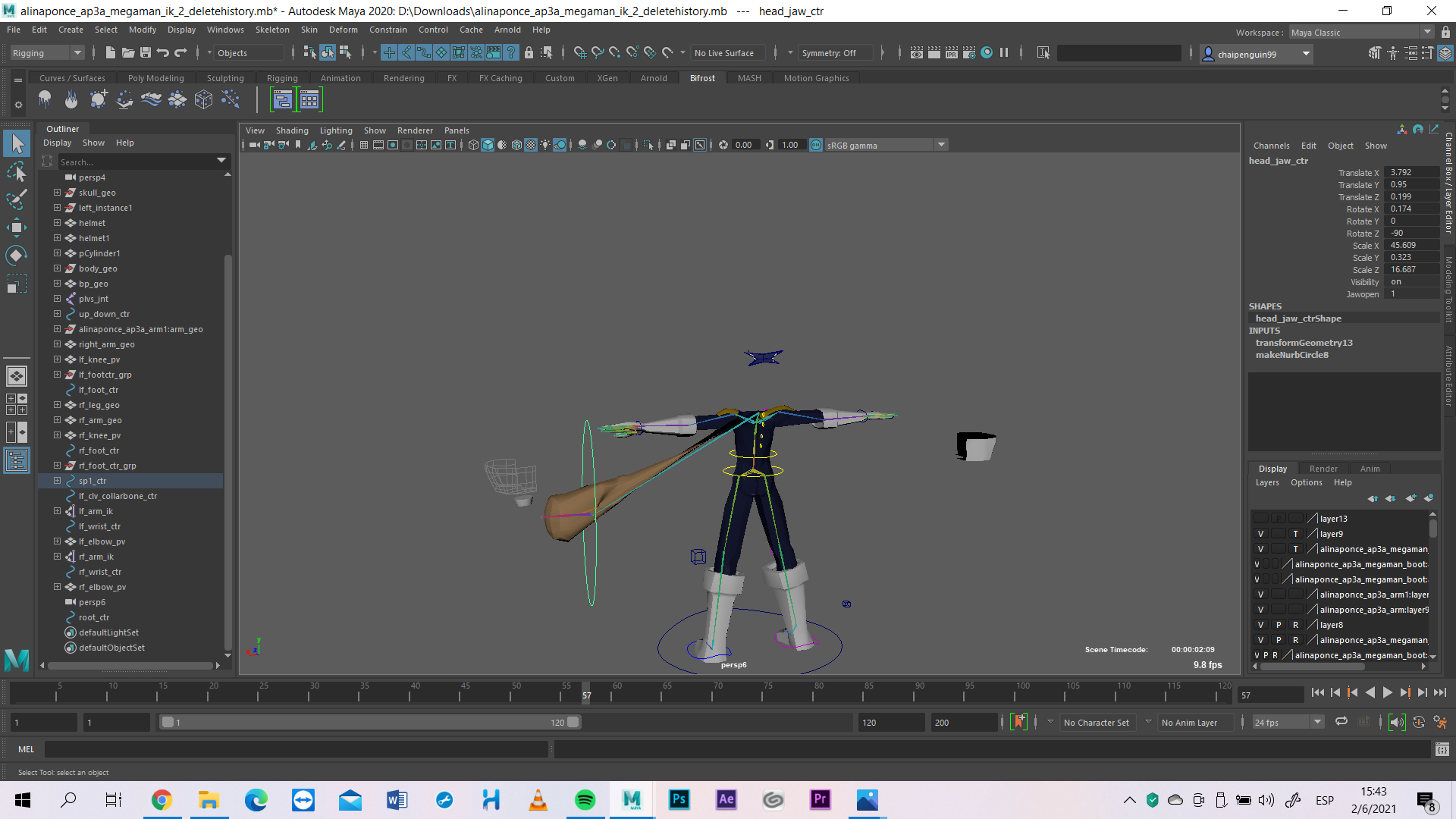Activate the Move tool in toolbox

click(x=17, y=227)
